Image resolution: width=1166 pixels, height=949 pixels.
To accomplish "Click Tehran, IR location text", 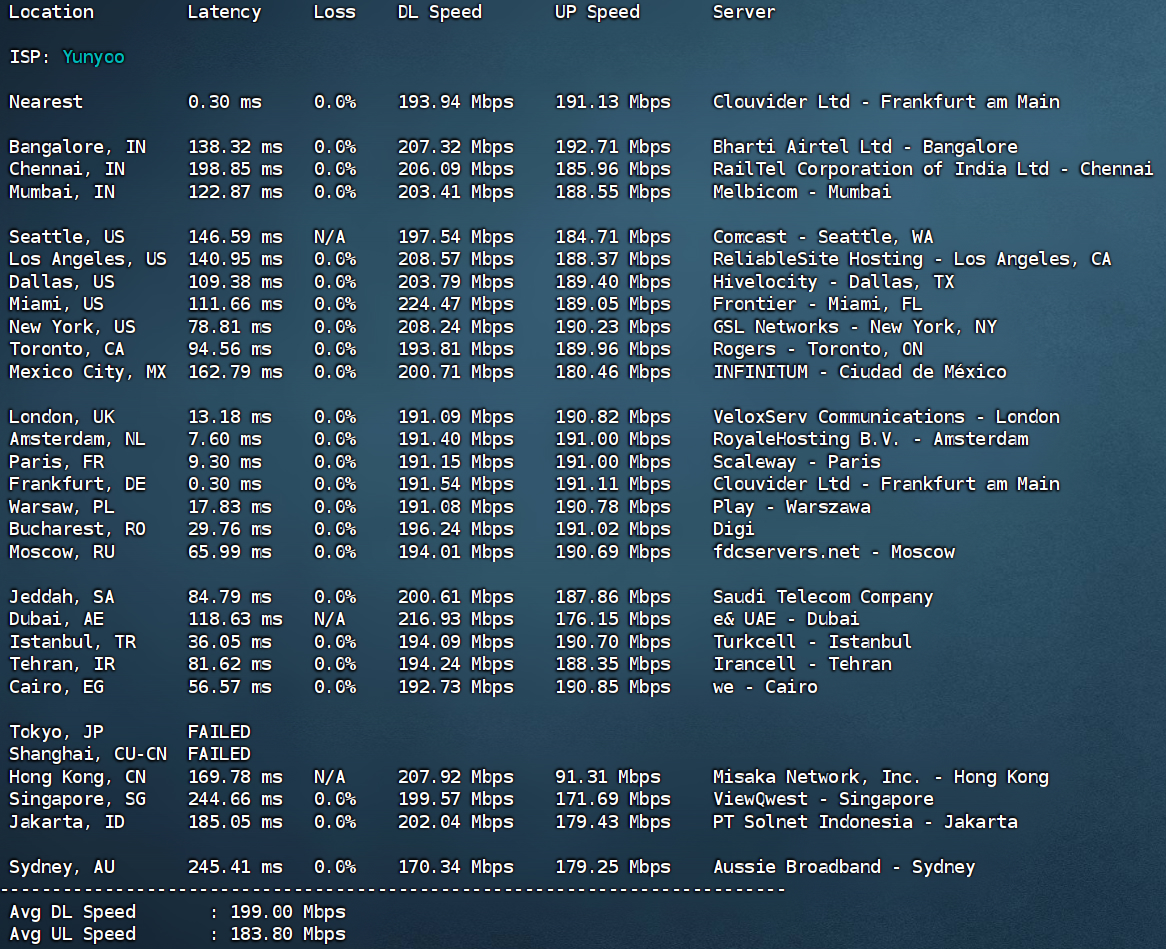I will 62,664.
